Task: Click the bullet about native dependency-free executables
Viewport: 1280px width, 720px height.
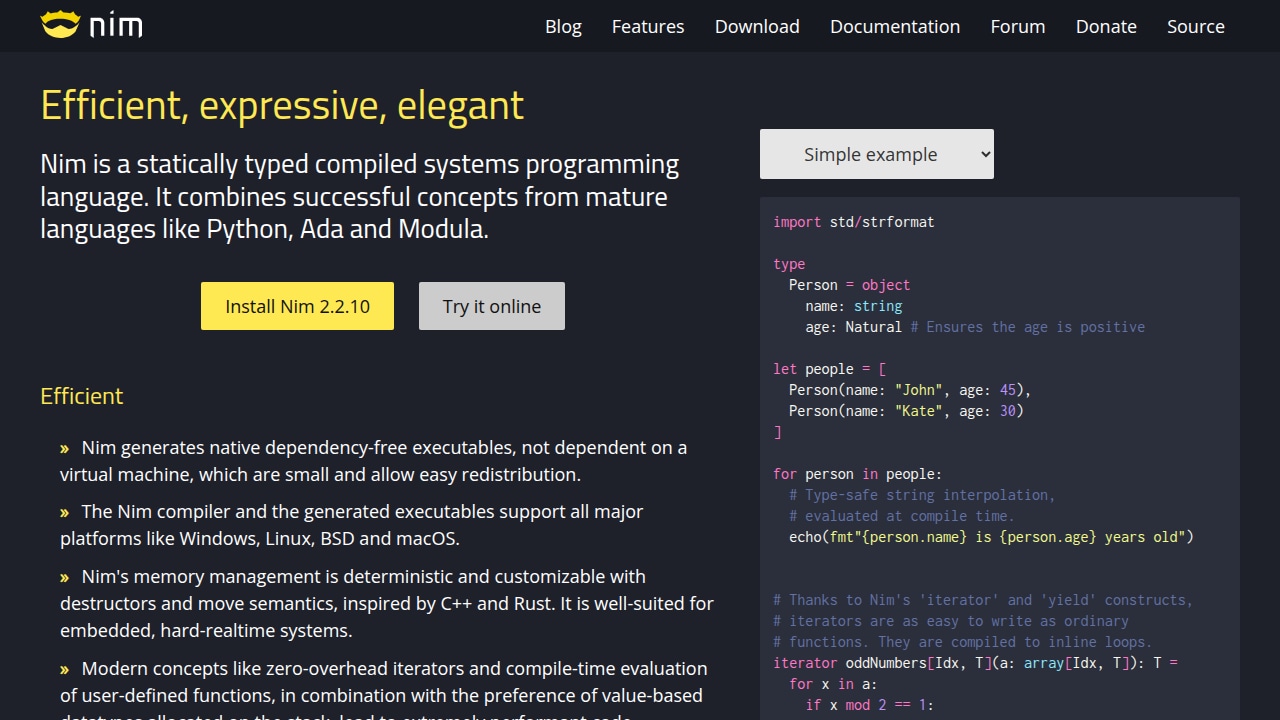Action: [374, 461]
